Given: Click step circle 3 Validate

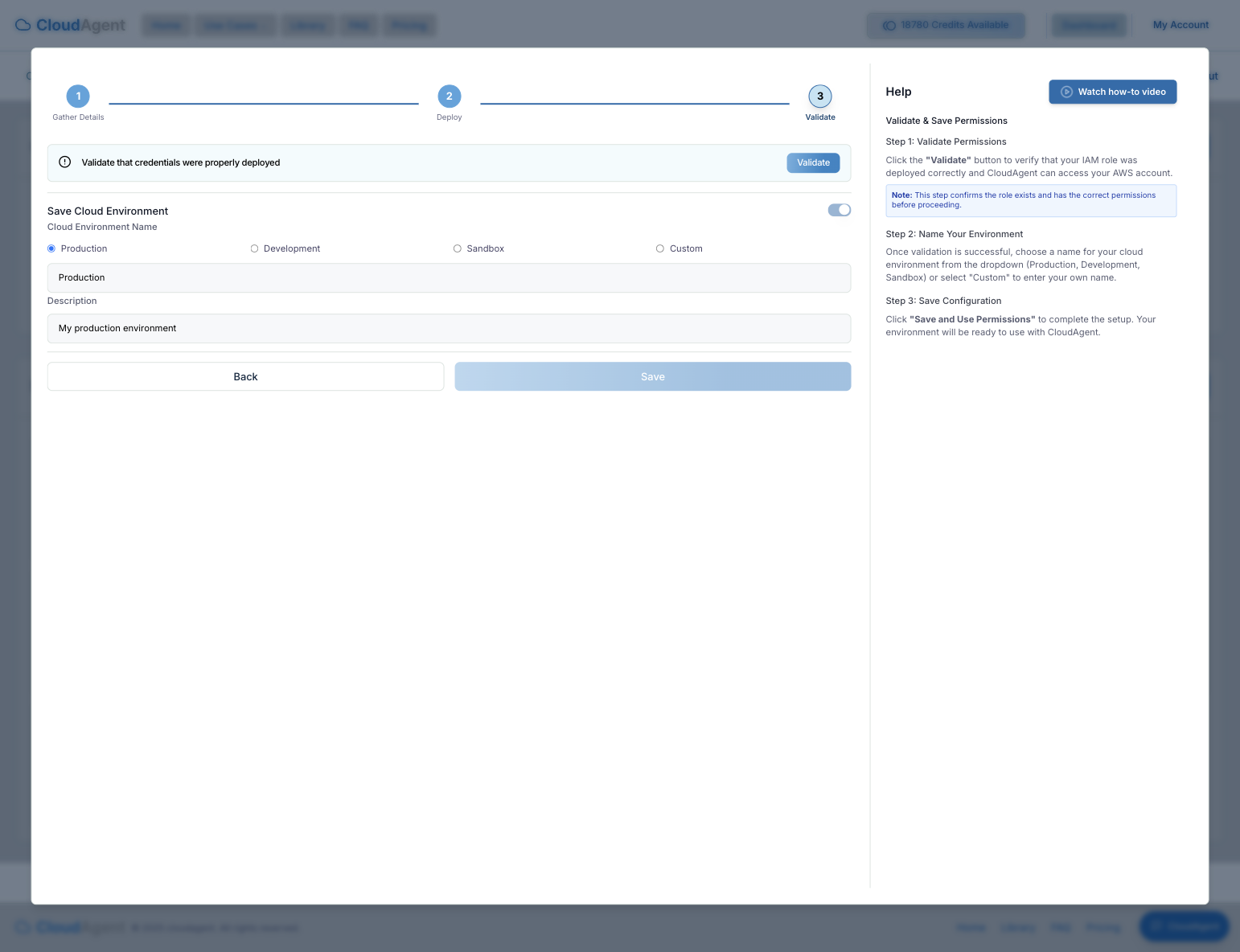Looking at the screenshot, I should click(819, 96).
